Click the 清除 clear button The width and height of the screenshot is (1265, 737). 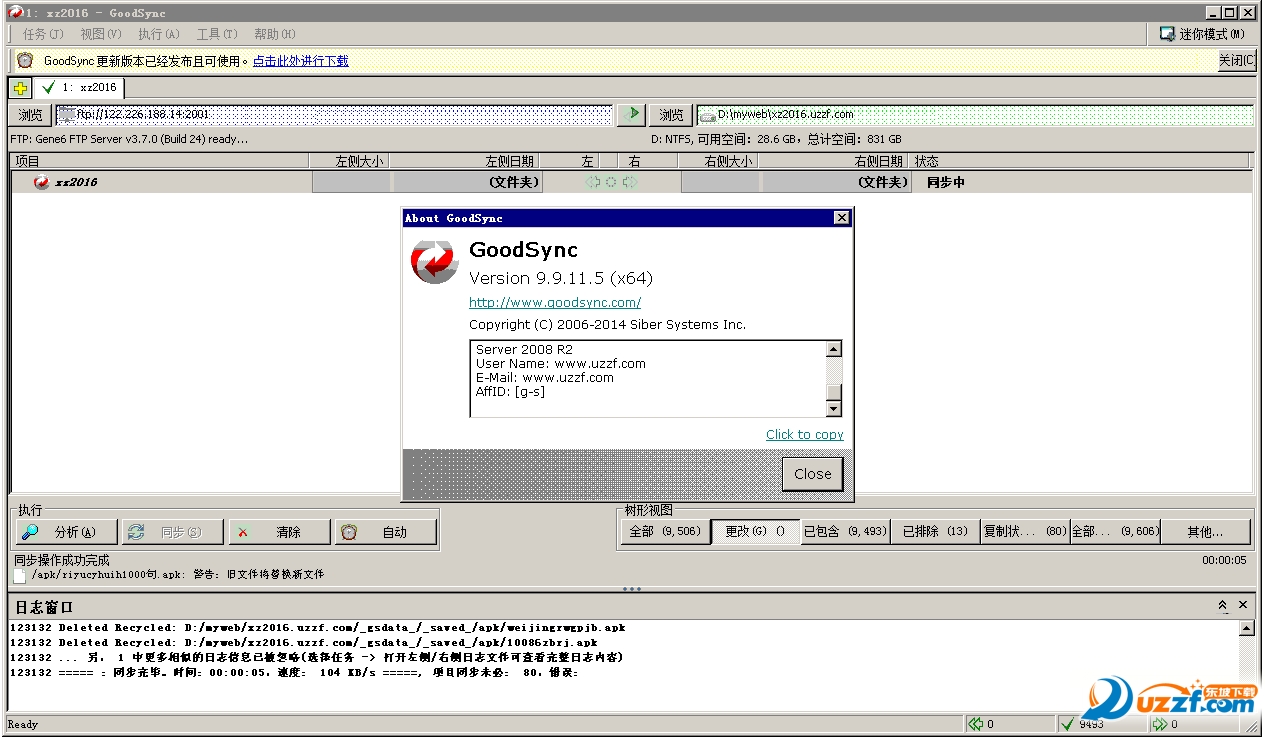279,532
